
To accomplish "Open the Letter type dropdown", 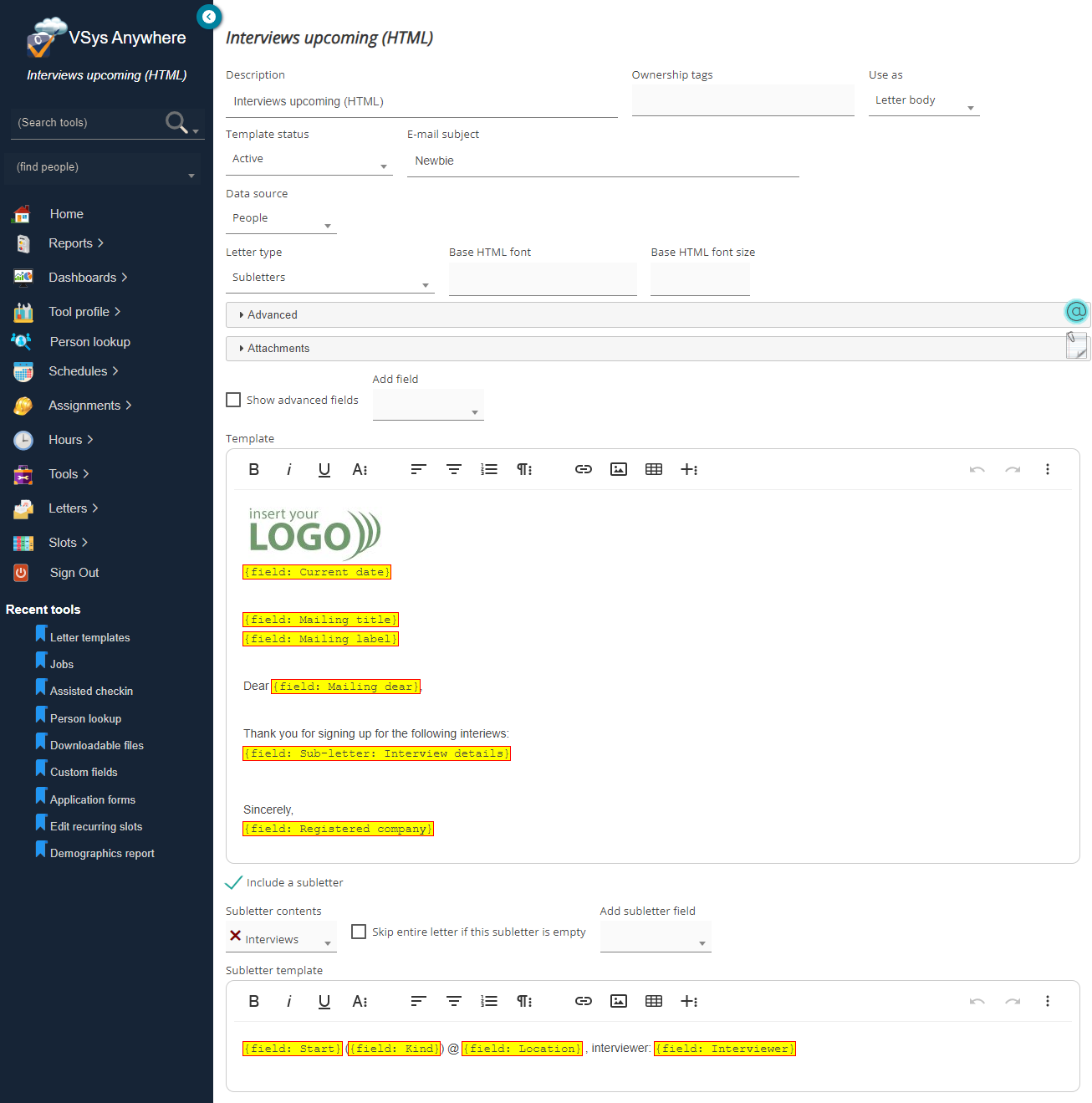I will pos(329,278).
